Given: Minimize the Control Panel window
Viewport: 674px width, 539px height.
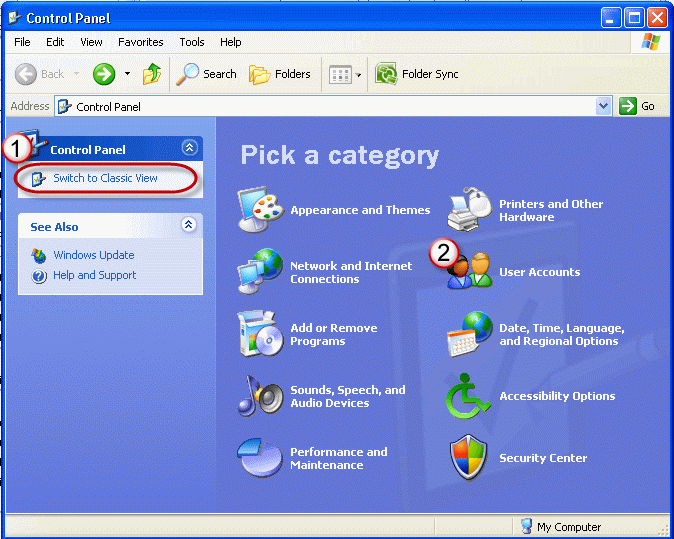Looking at the screenshot, I should [x=610, y=18].
